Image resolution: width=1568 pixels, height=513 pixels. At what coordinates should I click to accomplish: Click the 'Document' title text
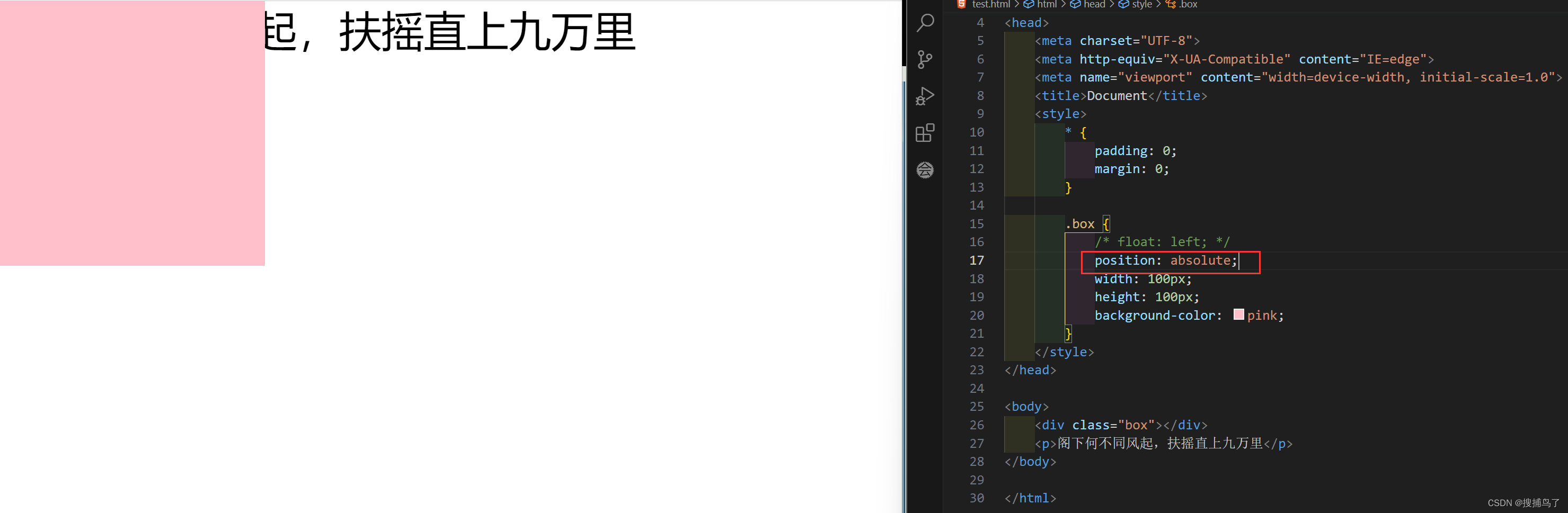coord(1117,95)
